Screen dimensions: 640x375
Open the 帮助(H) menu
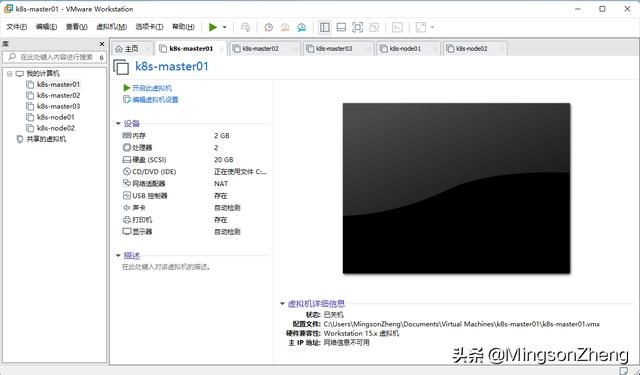[183, 27]
